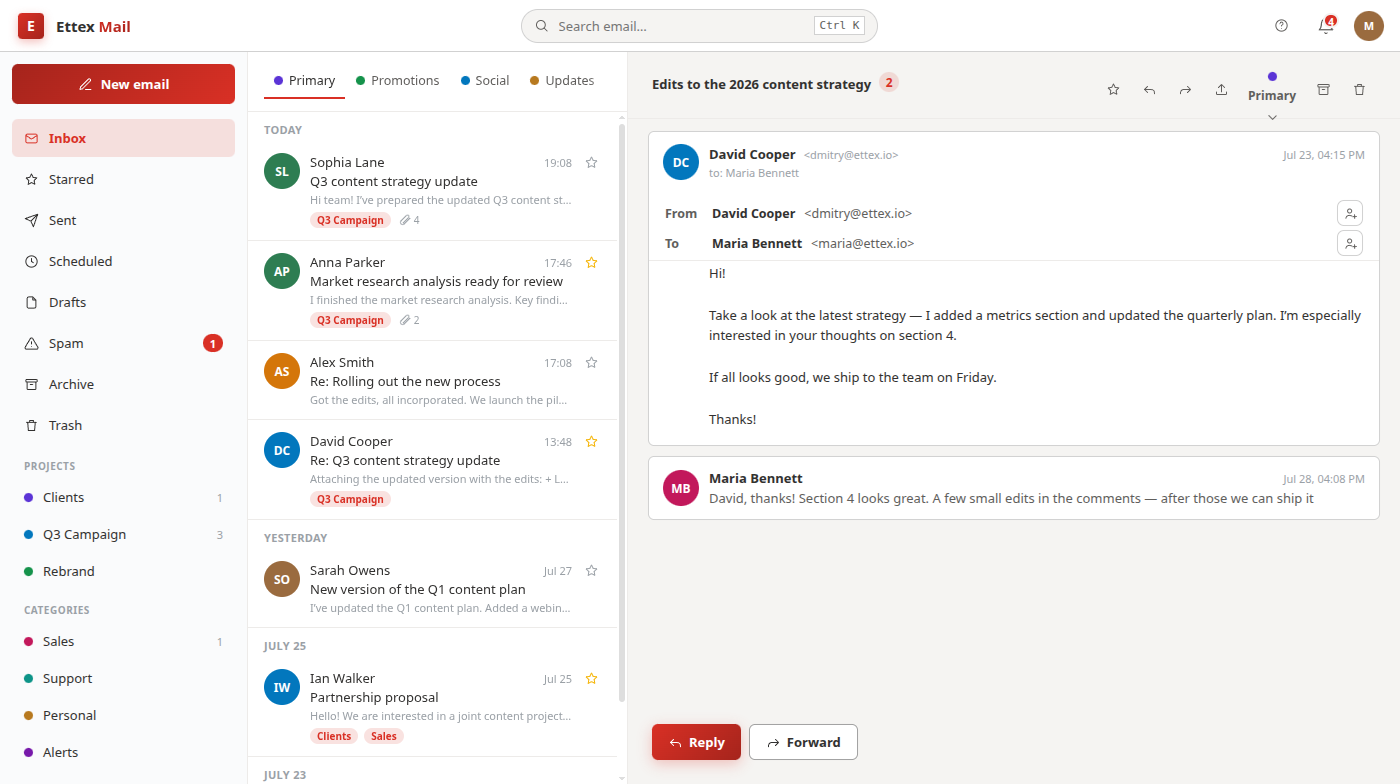Unstar David Cooper's Q3 email
Viewport: 1400px width, 784px height.
[x=591, y=442]
